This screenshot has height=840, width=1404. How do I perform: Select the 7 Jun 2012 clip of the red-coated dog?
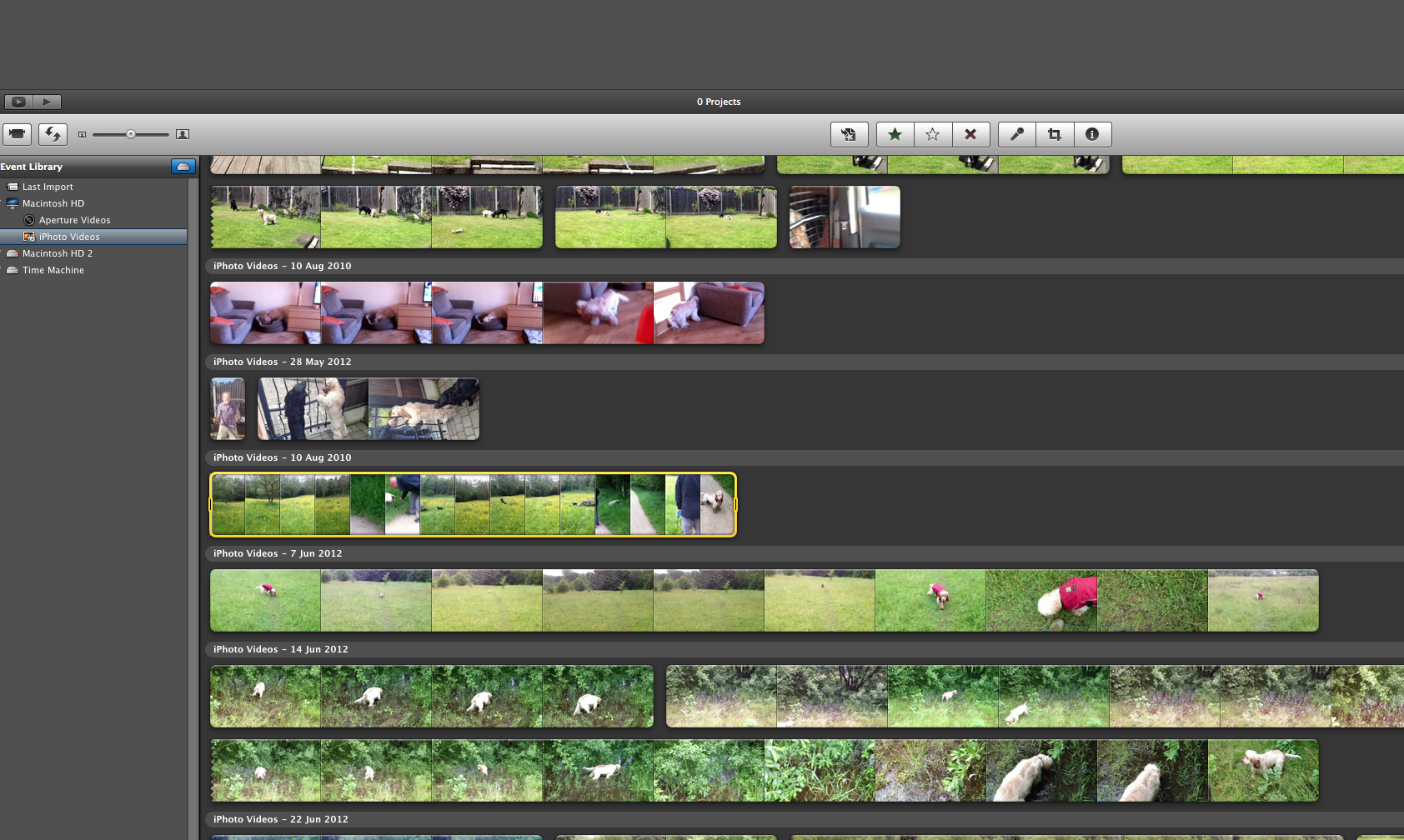click(765, 601)
